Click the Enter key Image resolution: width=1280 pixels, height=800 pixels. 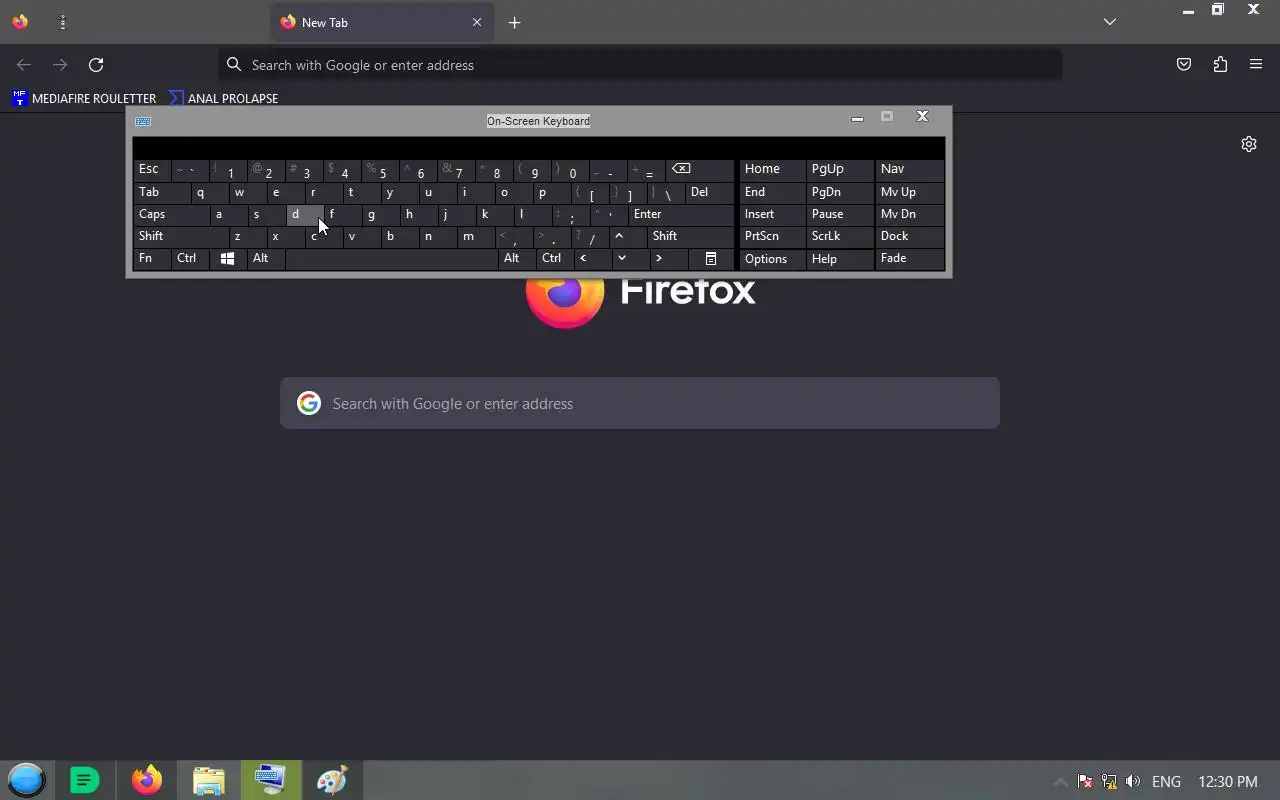click(x=681, y=214)
